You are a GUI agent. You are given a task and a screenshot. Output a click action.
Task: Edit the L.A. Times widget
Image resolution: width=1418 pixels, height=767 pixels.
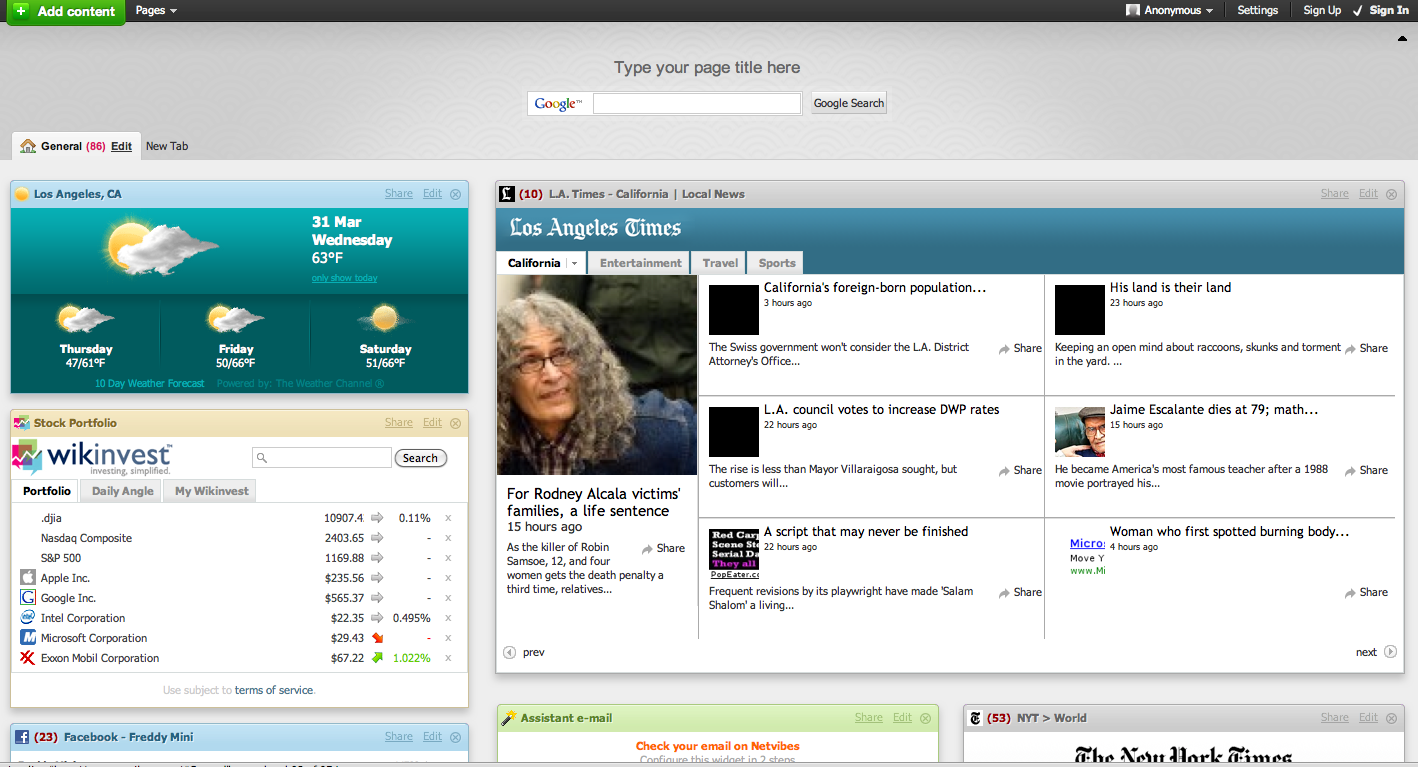(x=1368, y=194)
